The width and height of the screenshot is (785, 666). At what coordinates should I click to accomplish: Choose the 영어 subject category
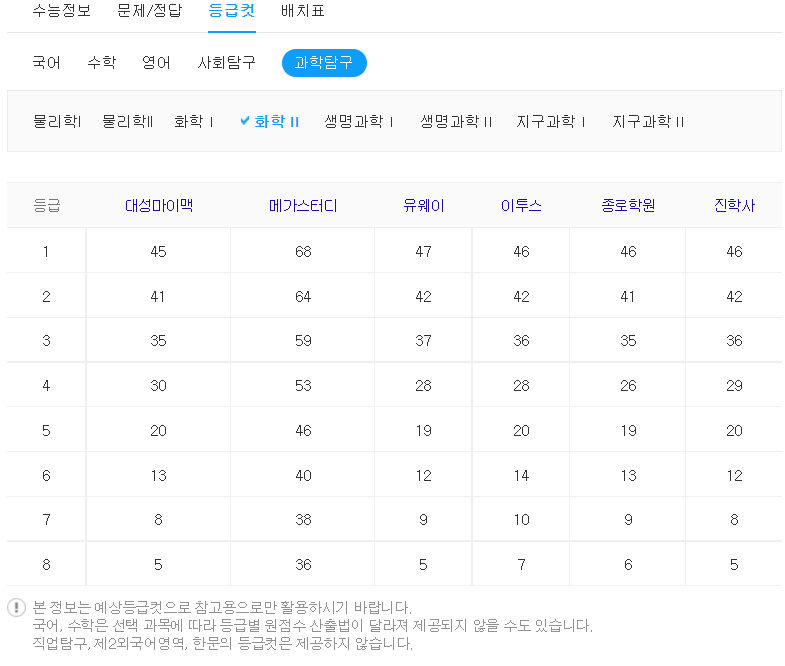tap(156, 63)
